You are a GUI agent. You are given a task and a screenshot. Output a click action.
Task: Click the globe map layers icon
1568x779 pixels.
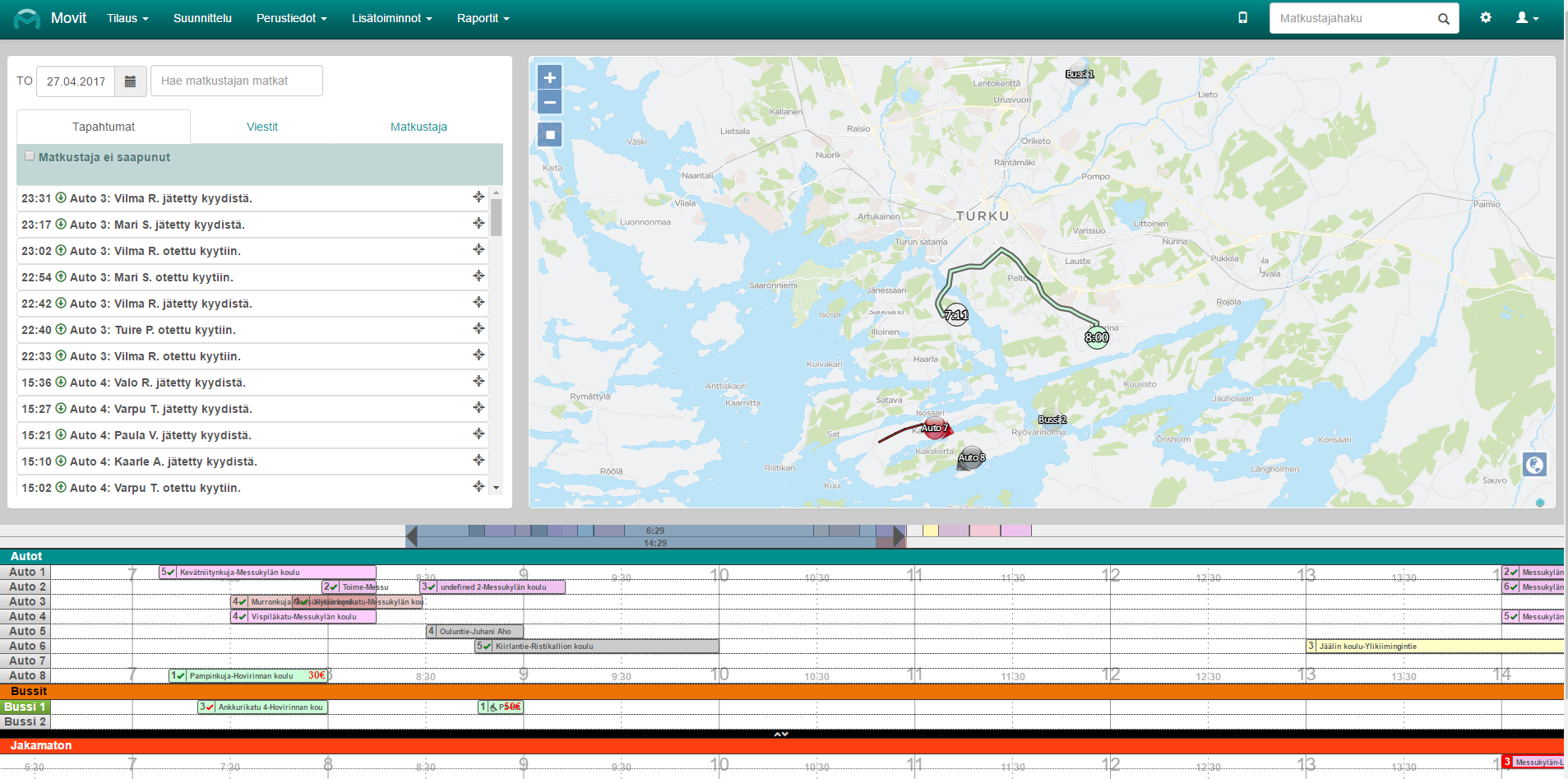click(x=1534, y=465)
